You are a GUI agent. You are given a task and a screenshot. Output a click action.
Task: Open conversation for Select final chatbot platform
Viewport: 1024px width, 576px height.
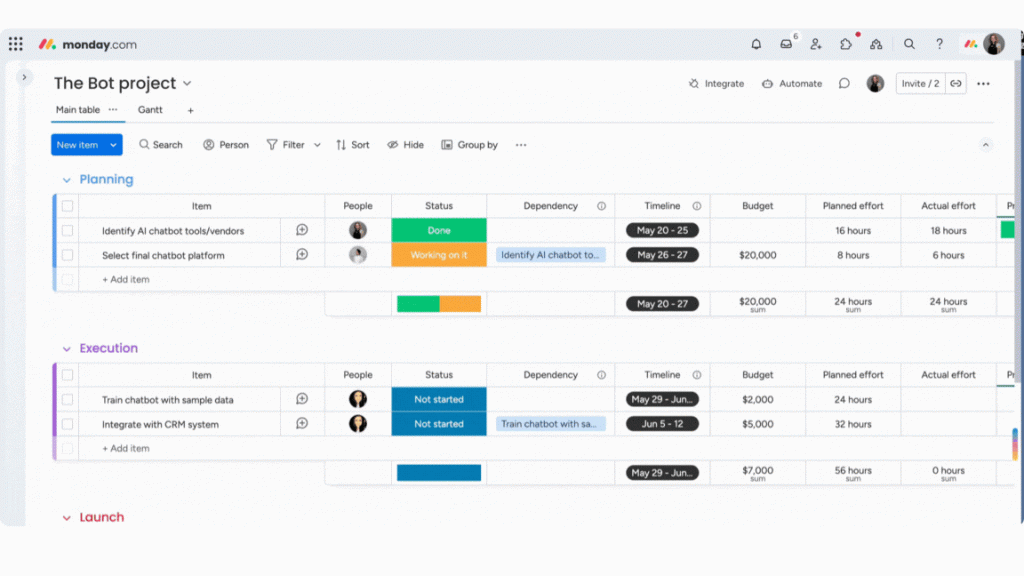[302, 255]
